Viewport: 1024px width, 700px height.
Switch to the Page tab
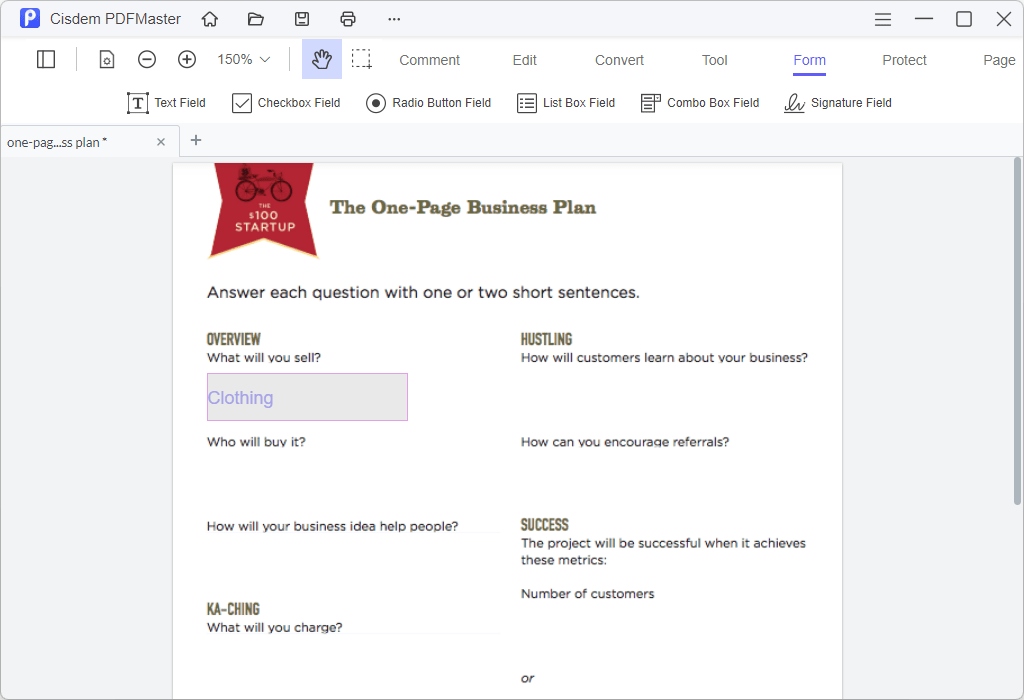[999, 60]
